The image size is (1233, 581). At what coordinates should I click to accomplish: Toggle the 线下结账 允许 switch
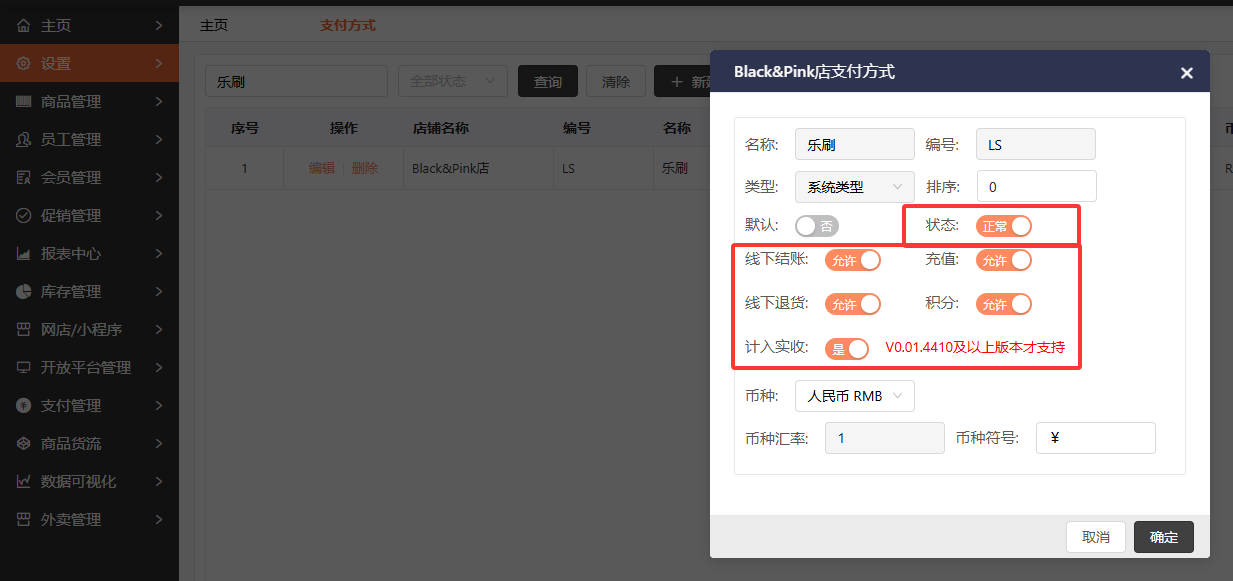[x=853, y=260]
